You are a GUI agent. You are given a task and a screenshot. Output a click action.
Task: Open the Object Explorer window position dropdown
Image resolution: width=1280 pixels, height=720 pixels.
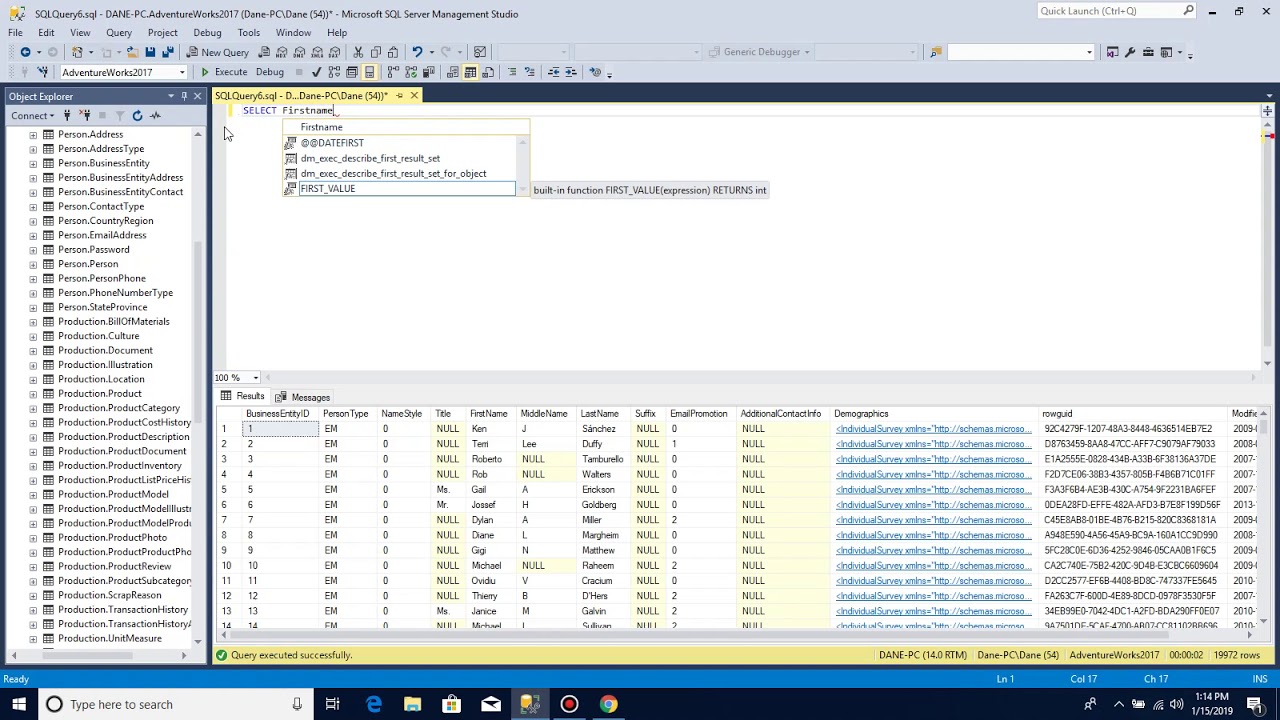coord(171,96)
